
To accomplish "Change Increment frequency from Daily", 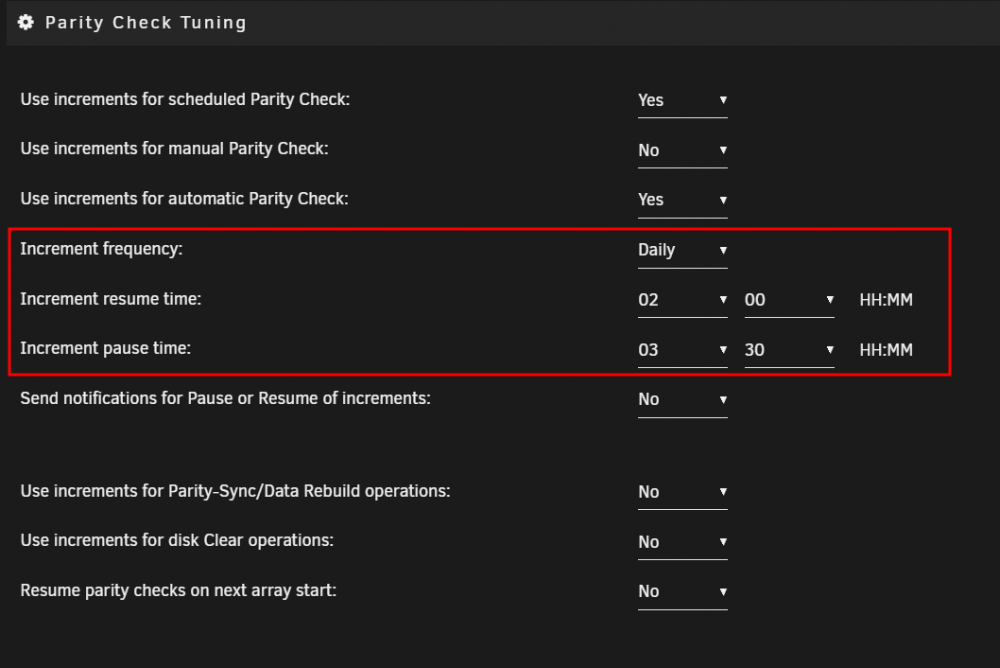I will [x=682, y=250].
